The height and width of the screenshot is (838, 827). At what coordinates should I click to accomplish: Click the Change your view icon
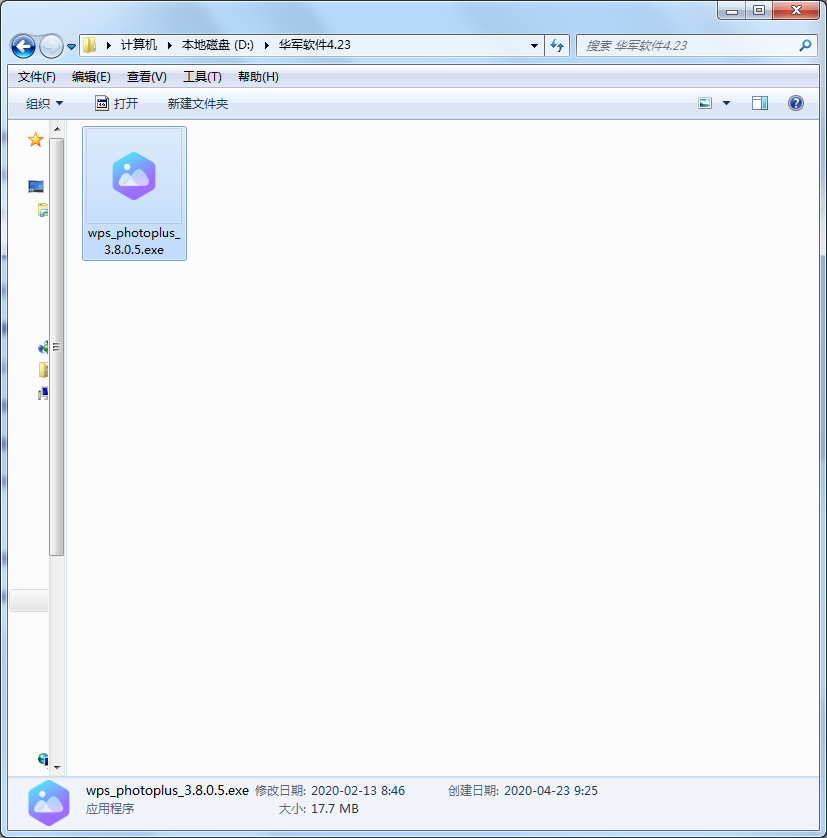[x=703, y=103]
